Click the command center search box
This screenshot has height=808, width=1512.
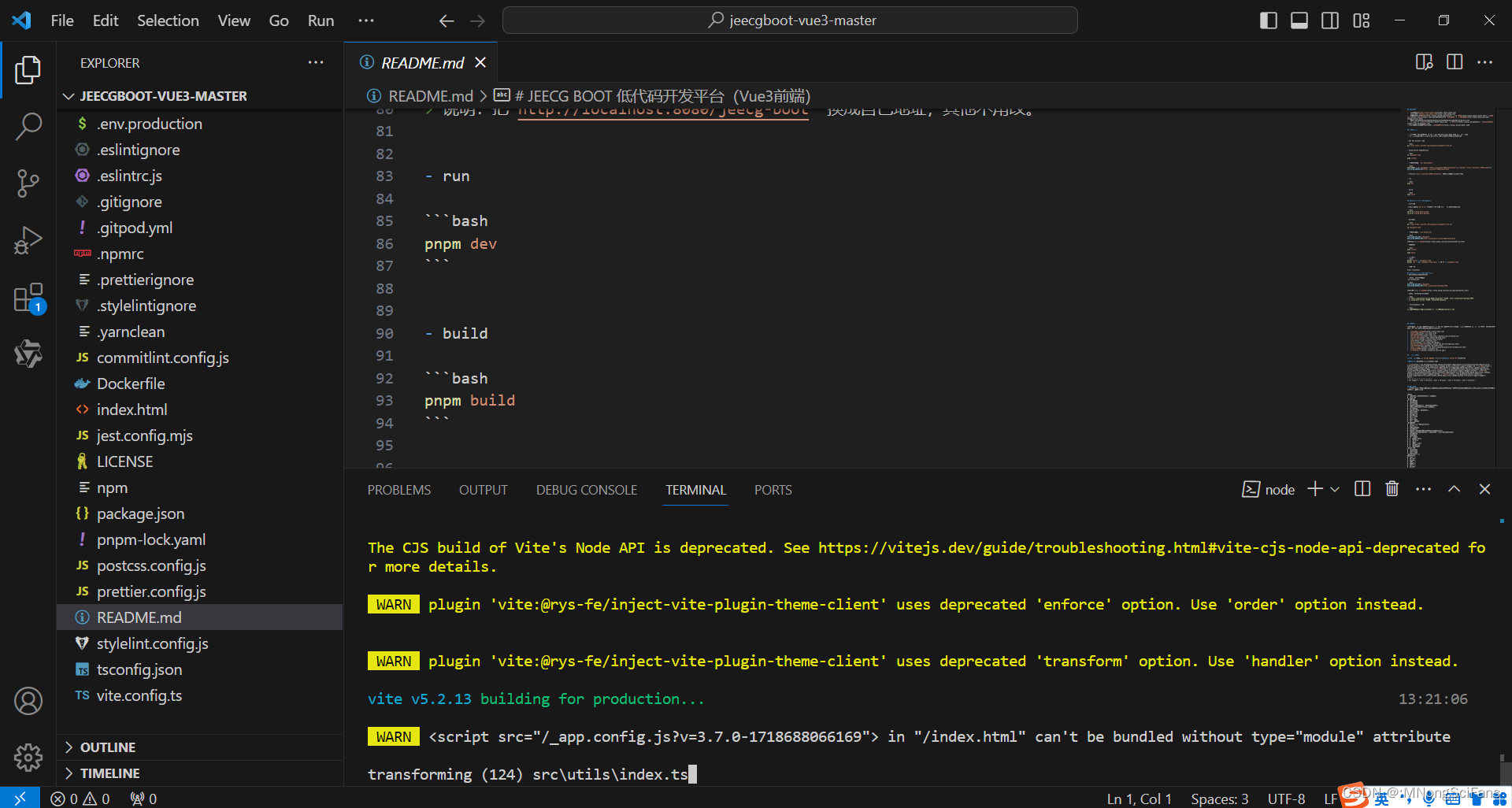(x=790, y=20)
